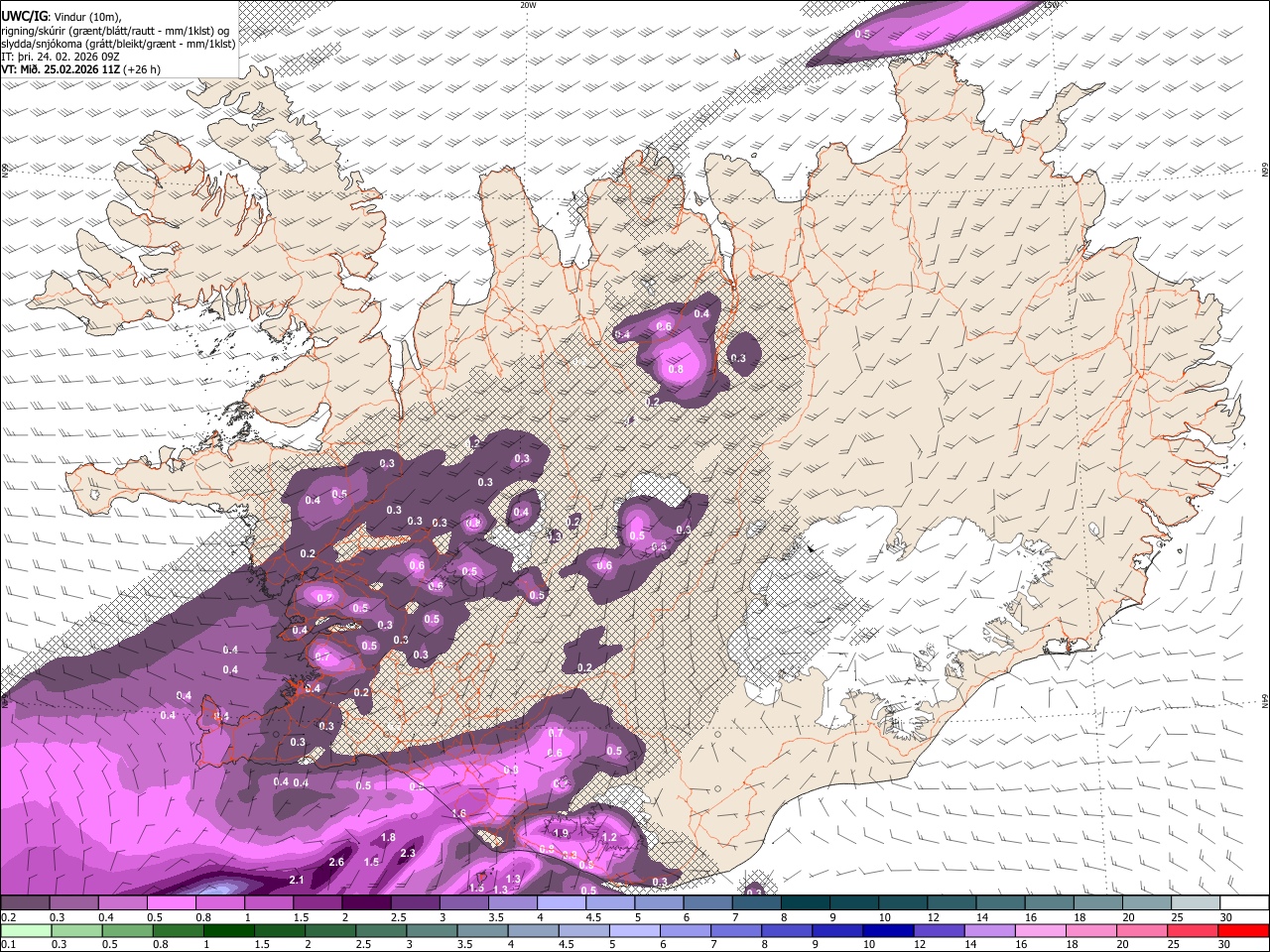Viewport: 1270px width, 952px height.
Task: Click the light violet 14 swatch in rain scale
Action: [988, 930]
